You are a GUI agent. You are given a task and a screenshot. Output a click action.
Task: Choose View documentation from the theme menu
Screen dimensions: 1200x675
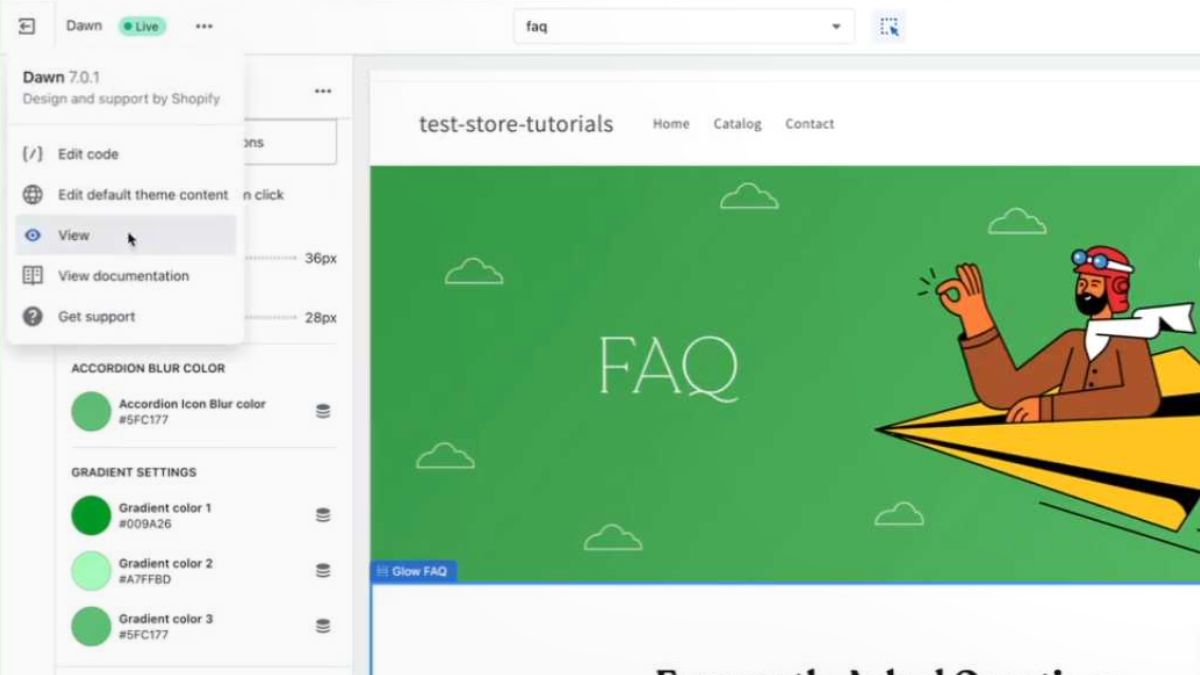click(124, 276)
